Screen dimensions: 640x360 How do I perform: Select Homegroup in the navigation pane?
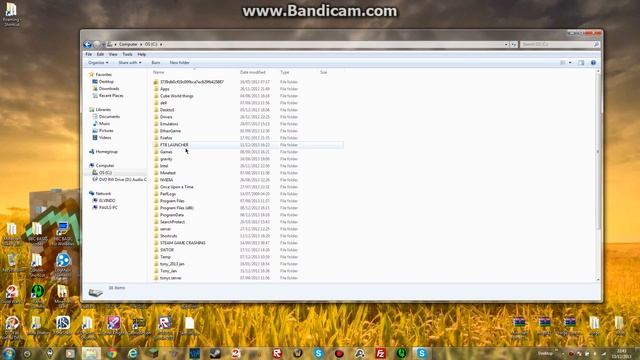(x=106, y=152)
